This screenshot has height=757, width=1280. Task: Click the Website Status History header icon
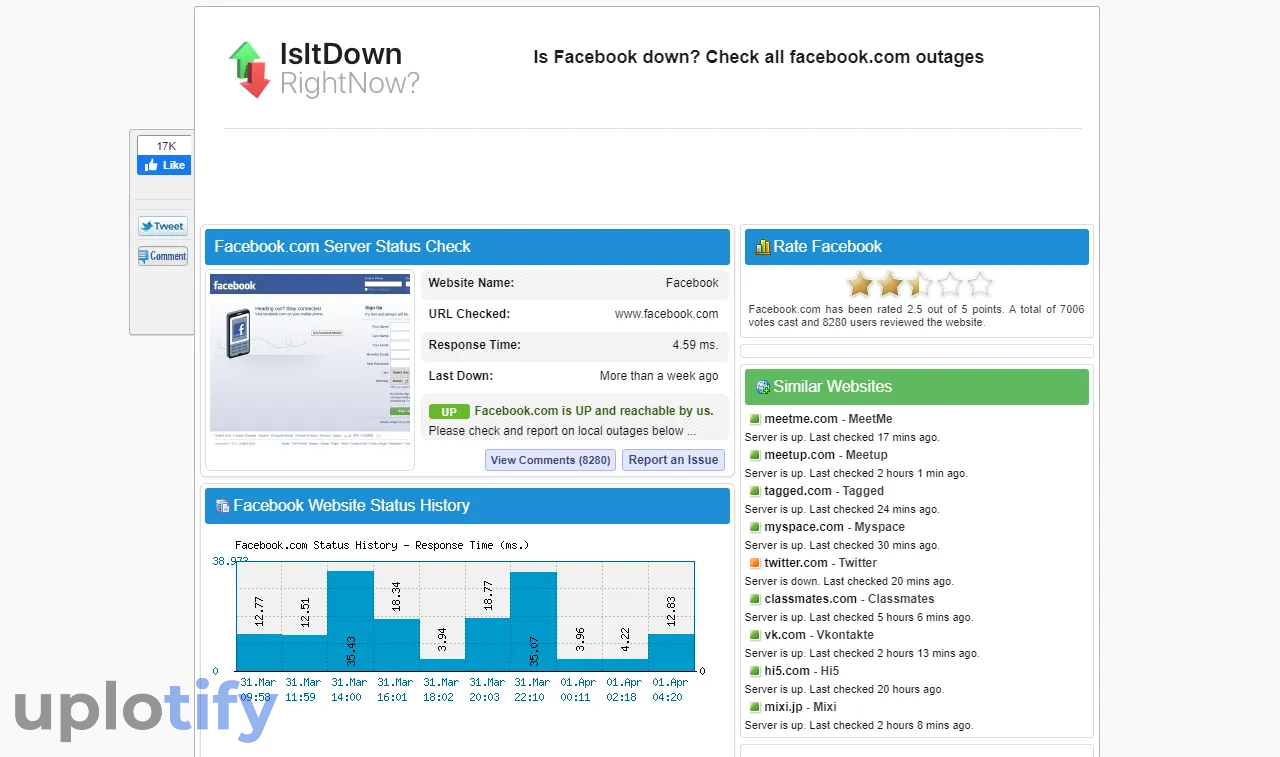tap(222, 506)
